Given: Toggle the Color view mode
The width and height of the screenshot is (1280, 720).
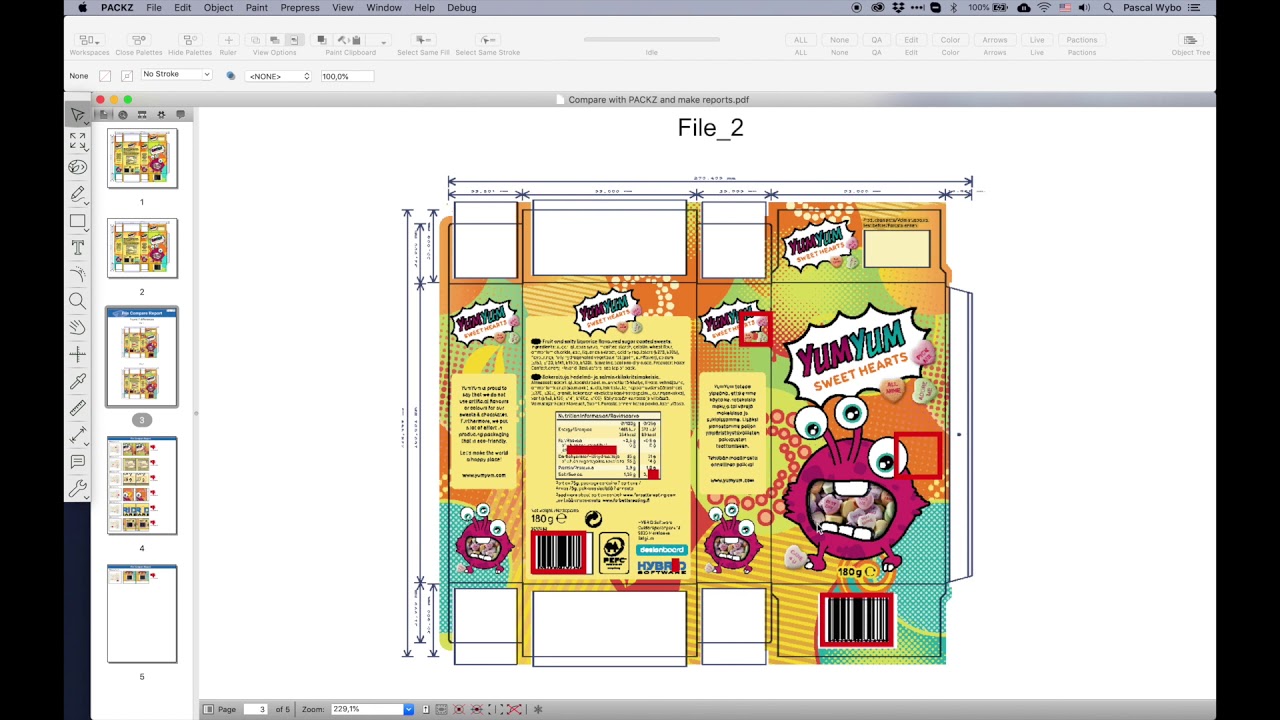Looking at the screenshot, I should [950, 40].
